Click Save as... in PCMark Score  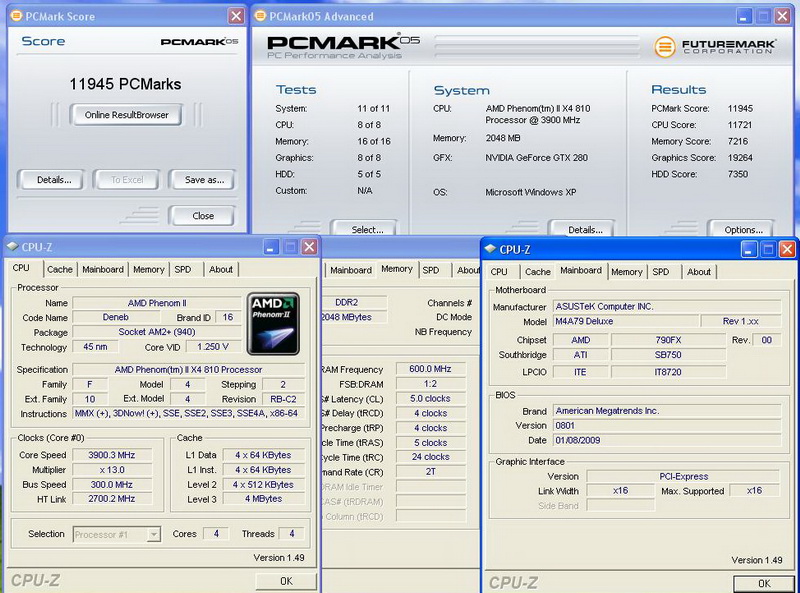[x=204, y=180]
